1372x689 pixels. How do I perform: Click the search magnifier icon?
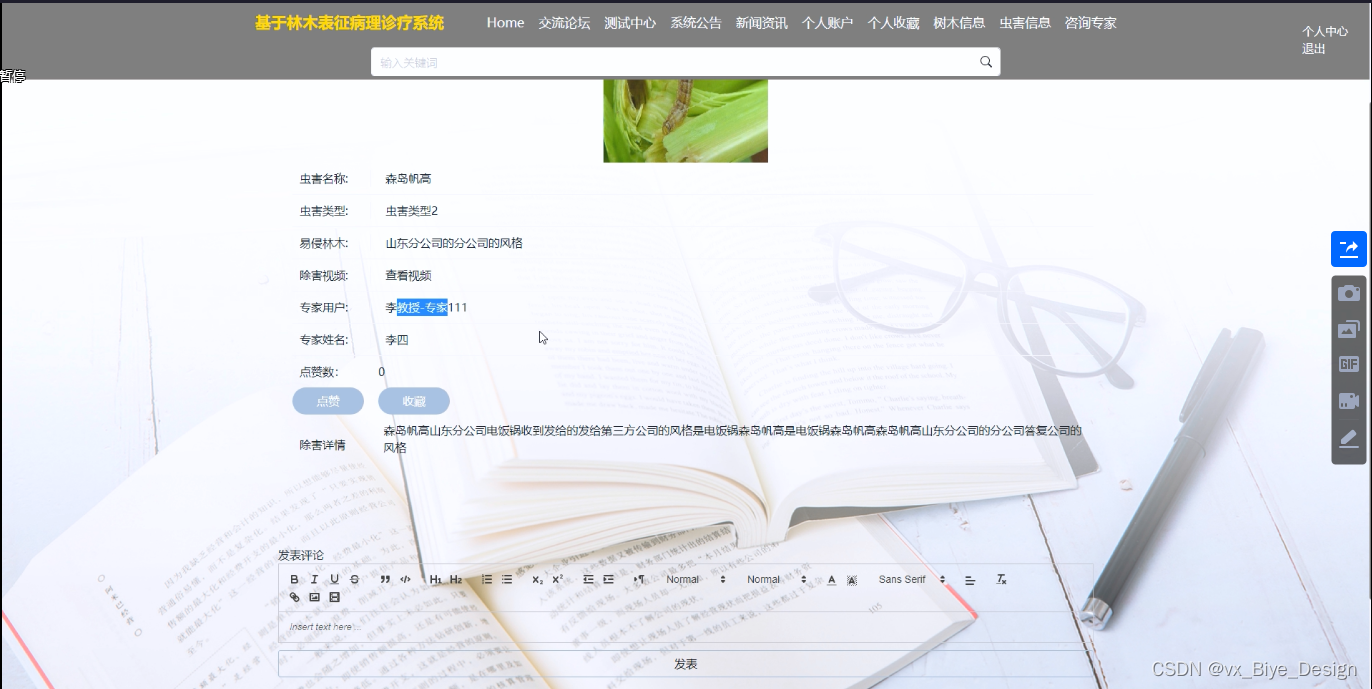point(986,62)
